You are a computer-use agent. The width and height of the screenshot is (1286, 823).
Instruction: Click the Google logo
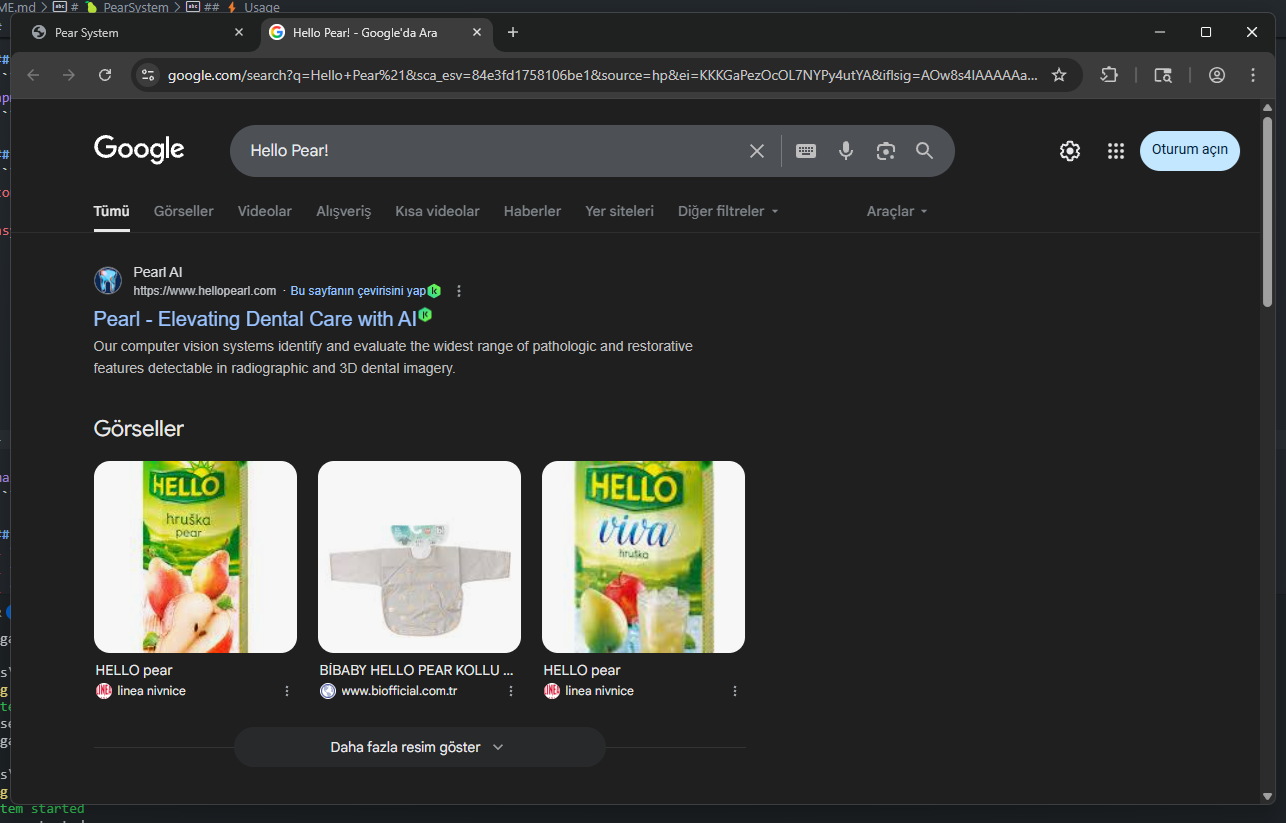coord(139,150)
